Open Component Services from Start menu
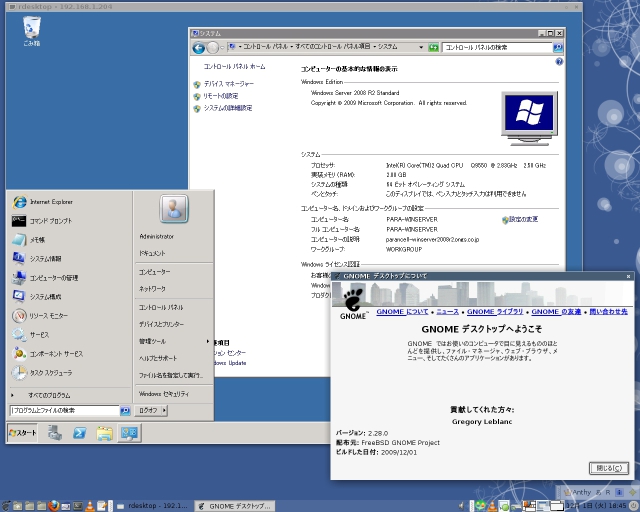The width and height of the screenshot is (640, 512). coord(69,354)
